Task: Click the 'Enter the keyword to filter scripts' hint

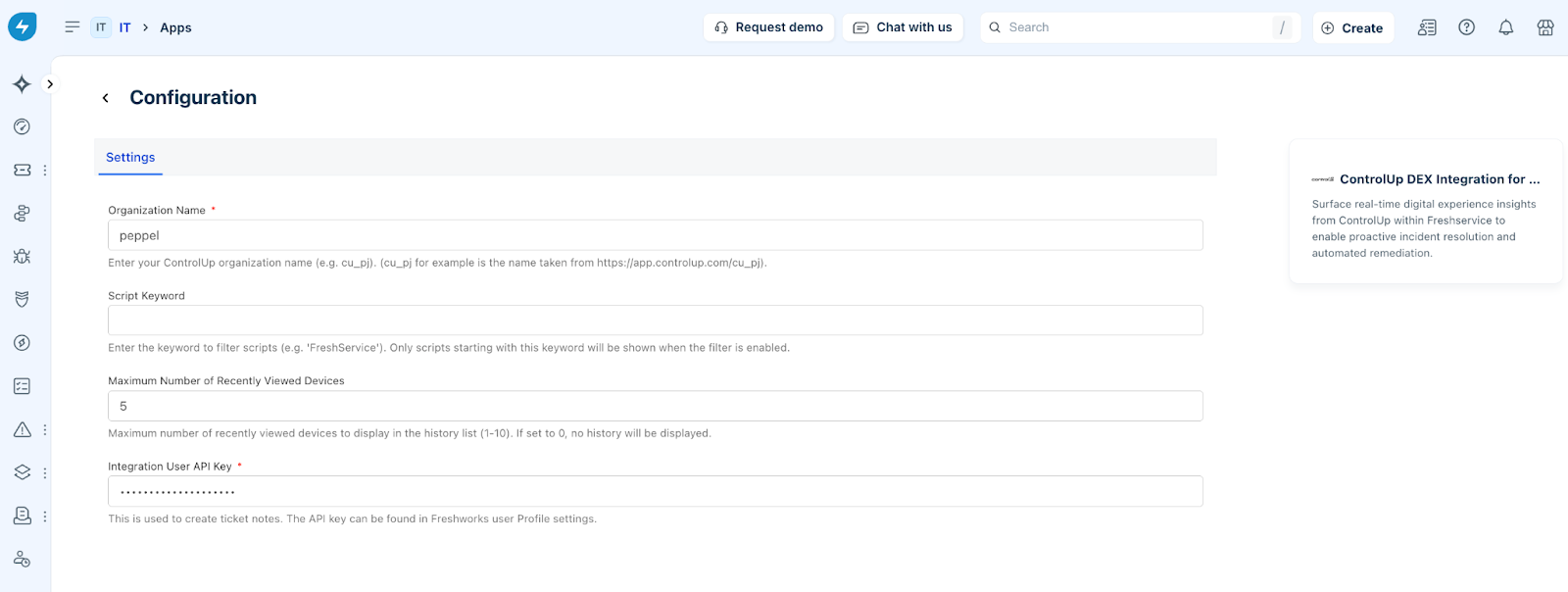Action: point(449,348)
